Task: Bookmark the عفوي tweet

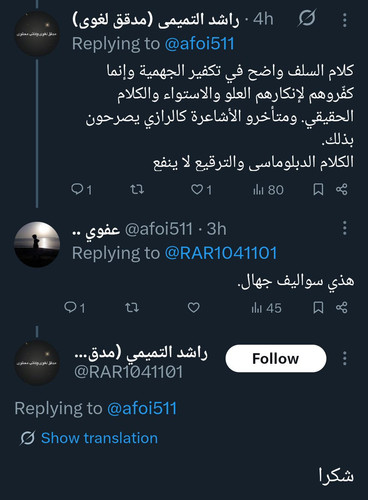Action: click(318, 307)
